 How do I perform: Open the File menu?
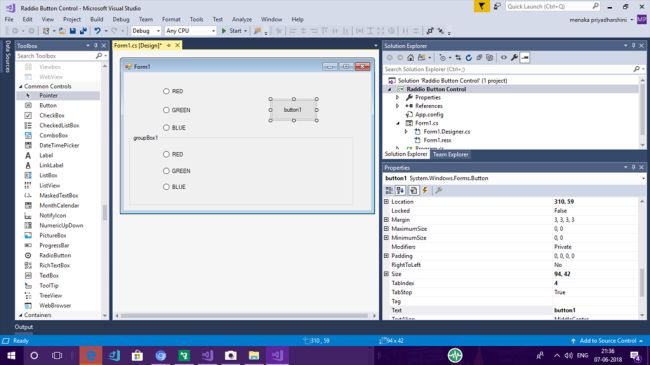9,19
